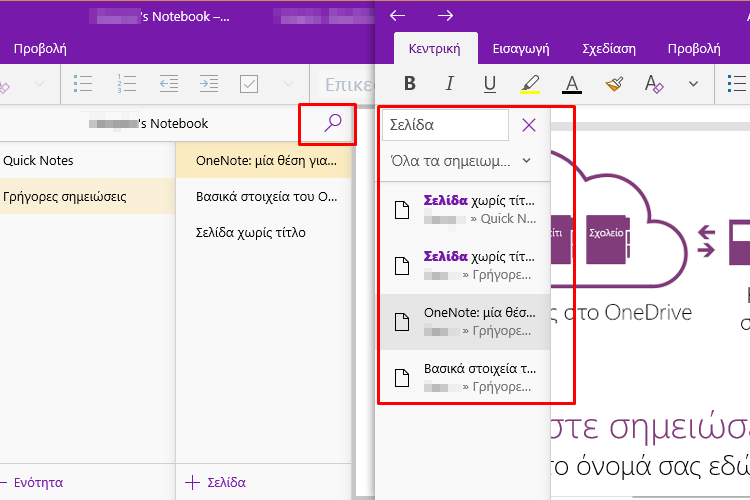Add a new page with + Σελίδα
The image size is (750, 500).
215,482
